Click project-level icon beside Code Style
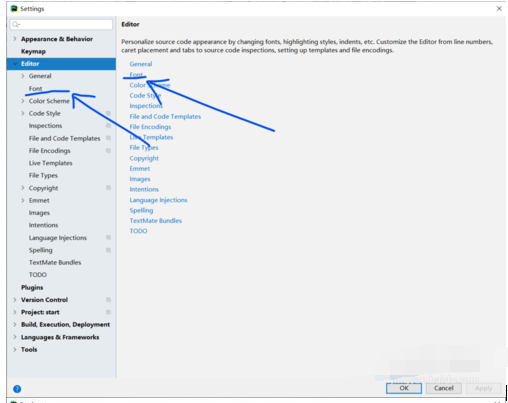Image resolution: width=508 pixels, height=403 pixels. pos(108,113)
